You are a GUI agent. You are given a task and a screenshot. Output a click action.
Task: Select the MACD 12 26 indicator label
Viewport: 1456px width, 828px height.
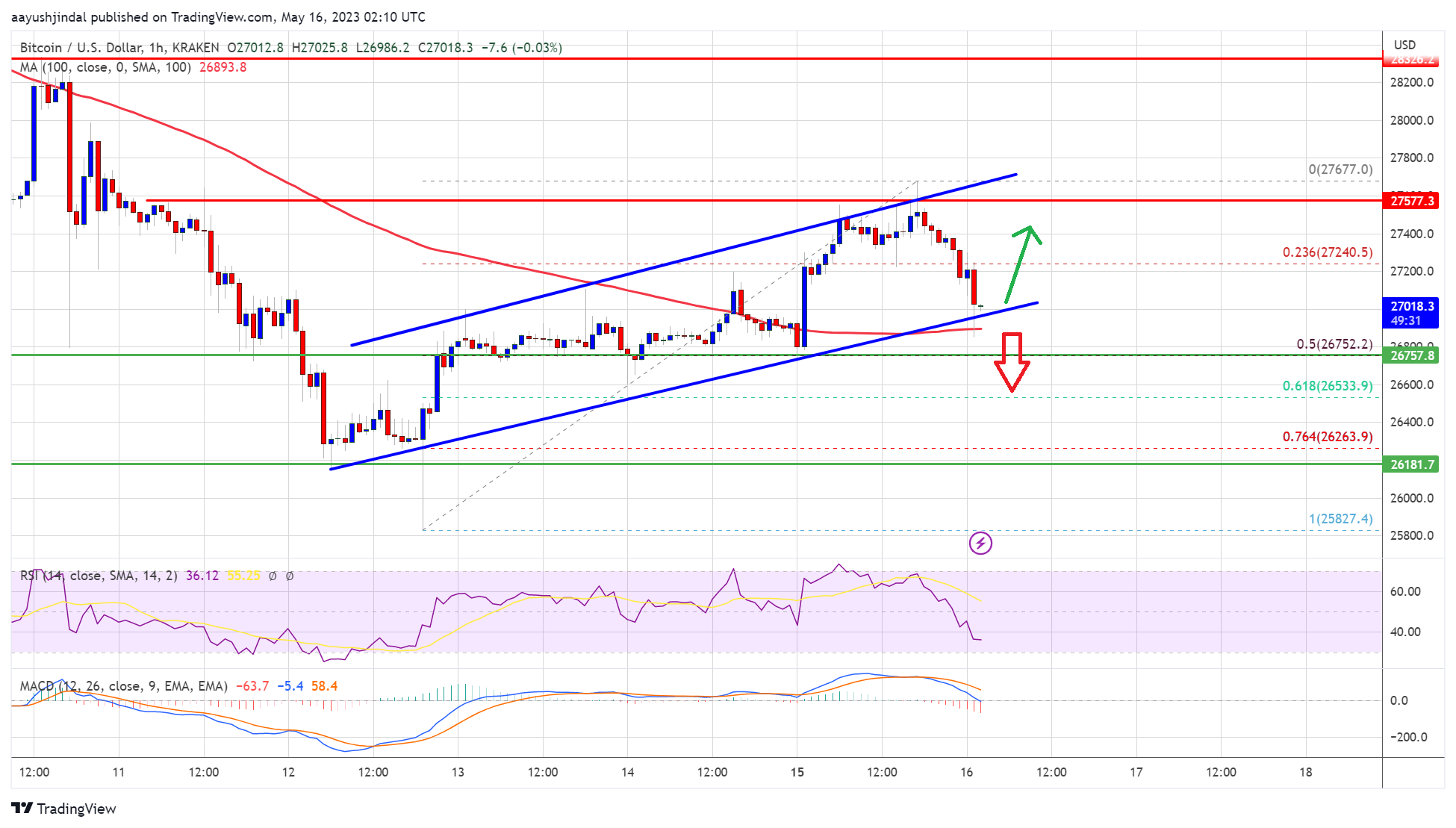[123, 685]
